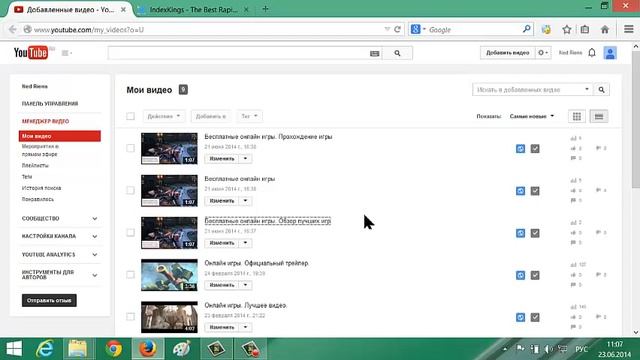Viewport: 640px width, 360px height.
Task: Click the 'Добавить видео' upload button
Action: 507,53
